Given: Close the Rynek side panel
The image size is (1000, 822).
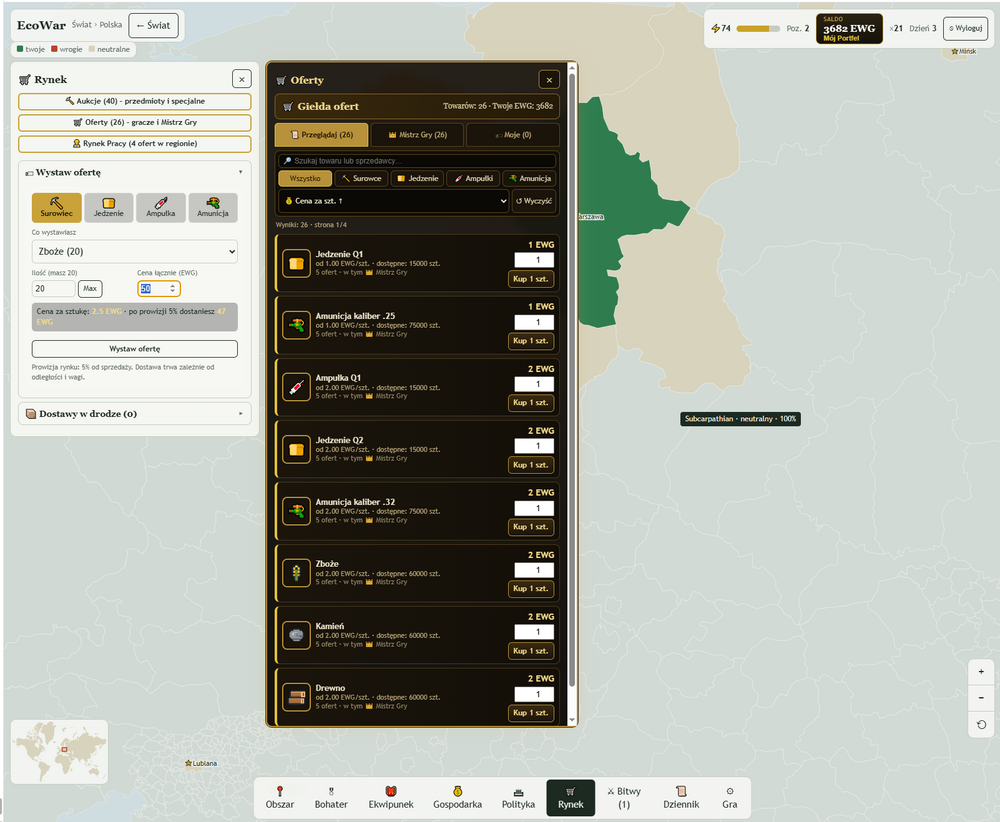Looking at the screenshot, I should coord(242,79).
